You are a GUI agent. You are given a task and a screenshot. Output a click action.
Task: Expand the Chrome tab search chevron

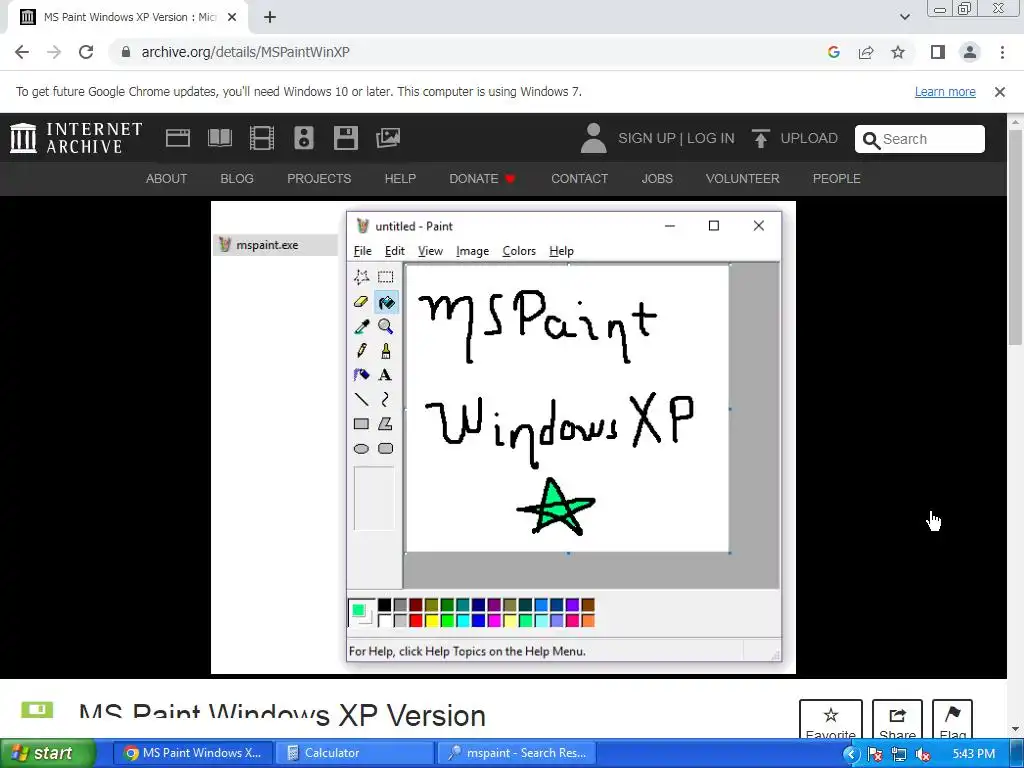904,17
